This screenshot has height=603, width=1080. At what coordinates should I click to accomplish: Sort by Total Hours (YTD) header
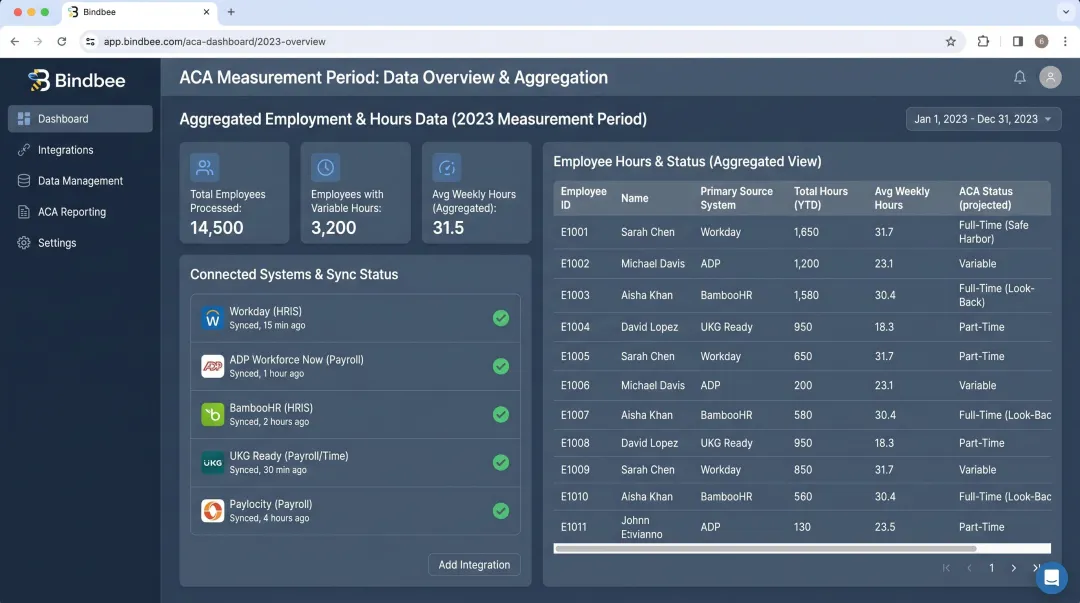pos(820,198)
